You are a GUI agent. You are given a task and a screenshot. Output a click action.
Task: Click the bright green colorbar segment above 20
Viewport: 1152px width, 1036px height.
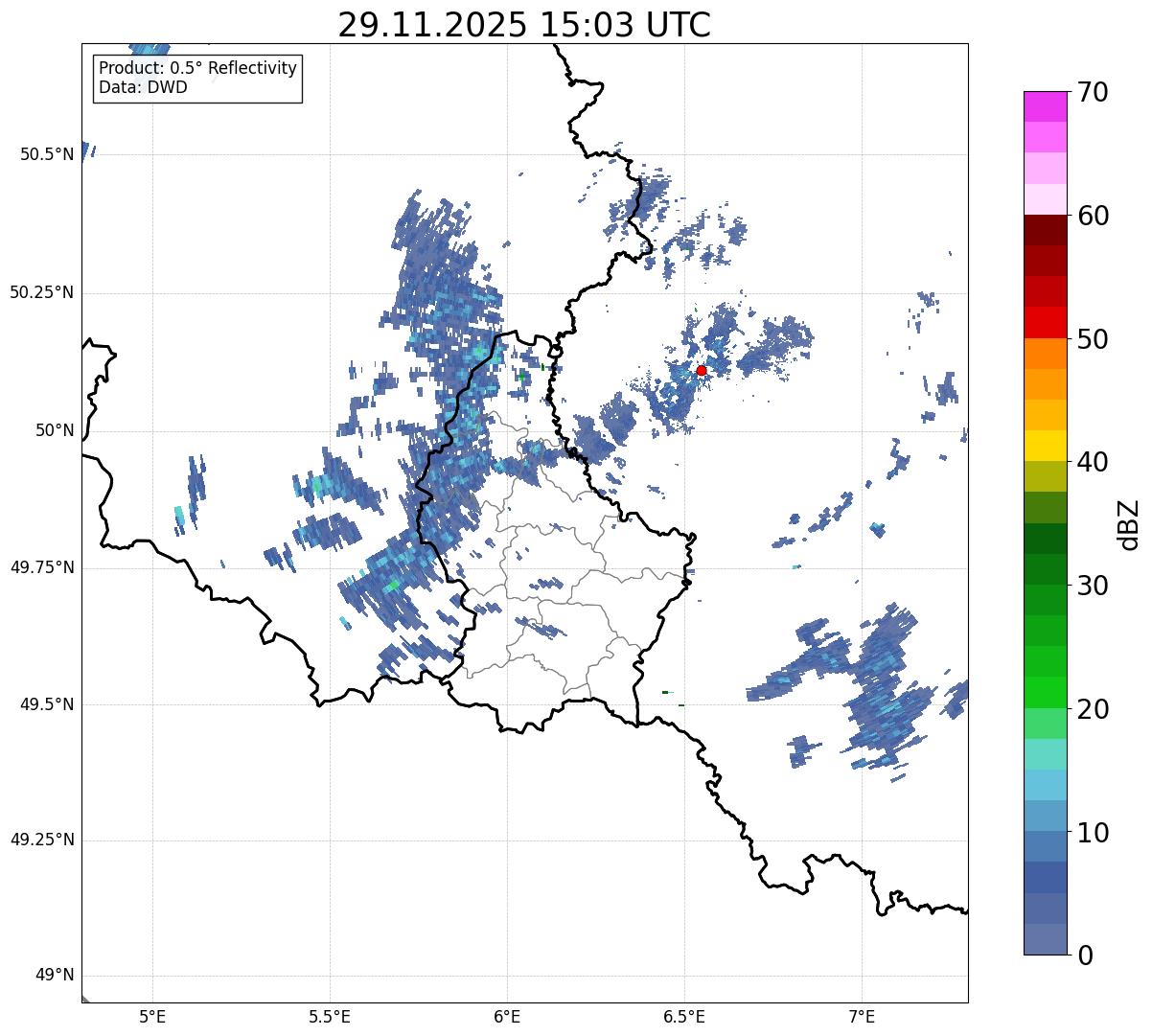click(x=1046, y=693)
